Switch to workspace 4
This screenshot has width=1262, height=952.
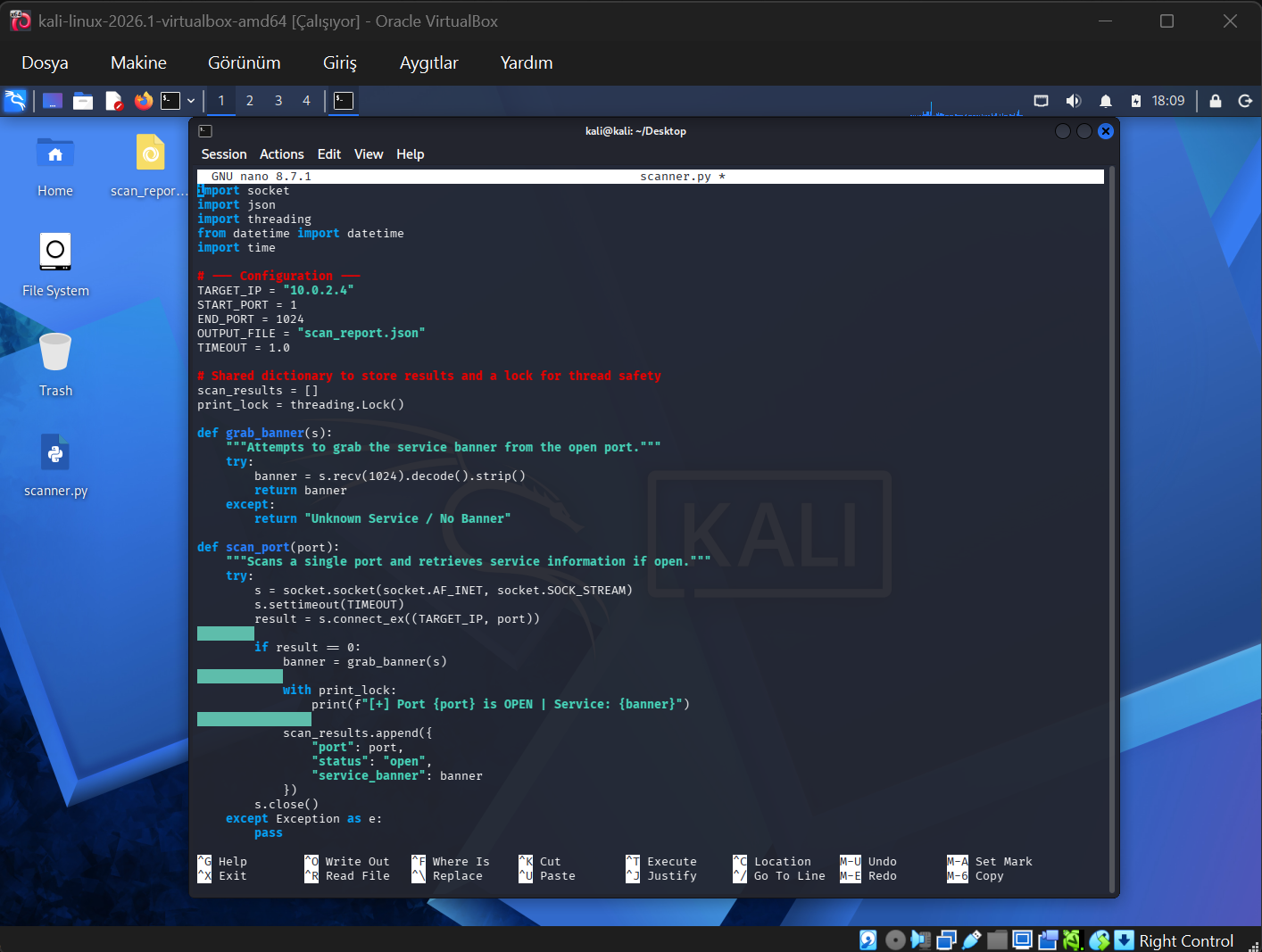[306, 101]
